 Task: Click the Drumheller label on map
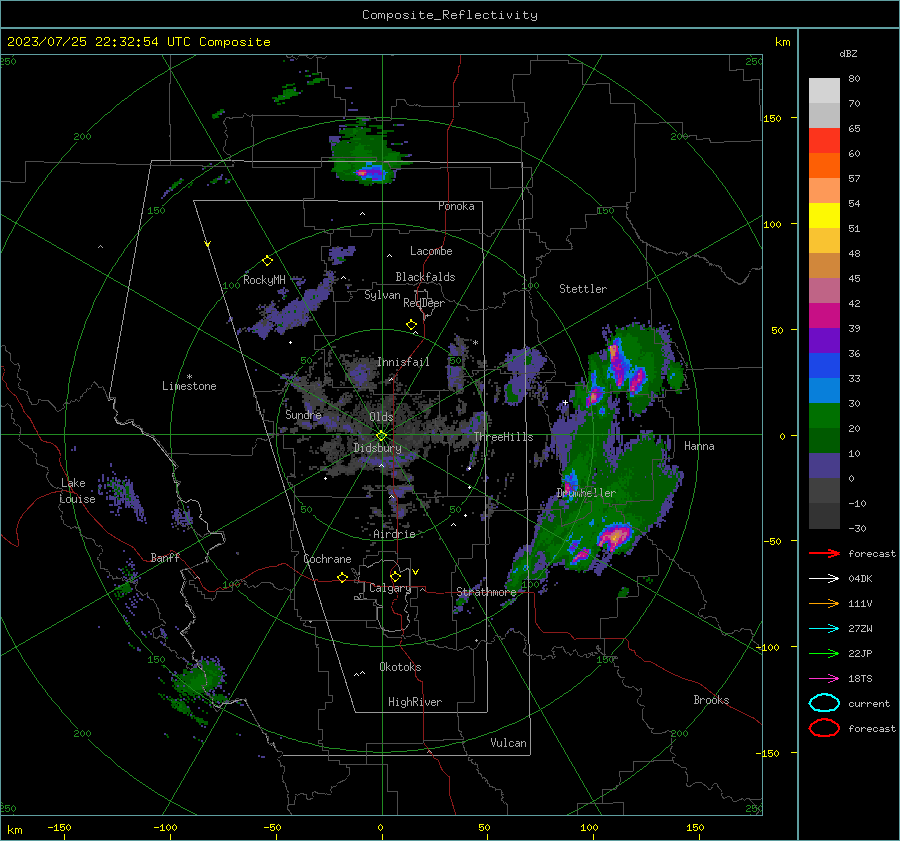586,493
